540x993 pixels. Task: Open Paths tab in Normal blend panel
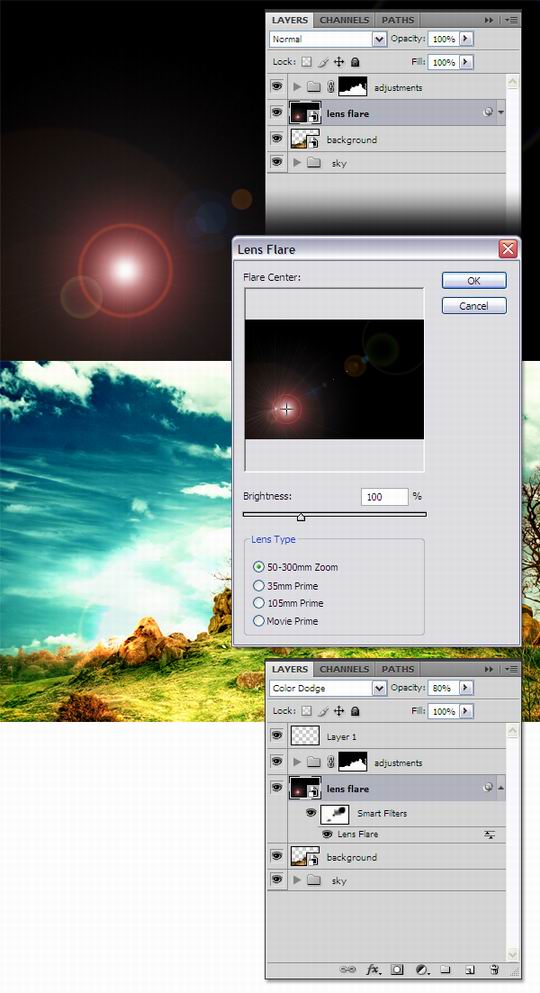tap(398, 20)
